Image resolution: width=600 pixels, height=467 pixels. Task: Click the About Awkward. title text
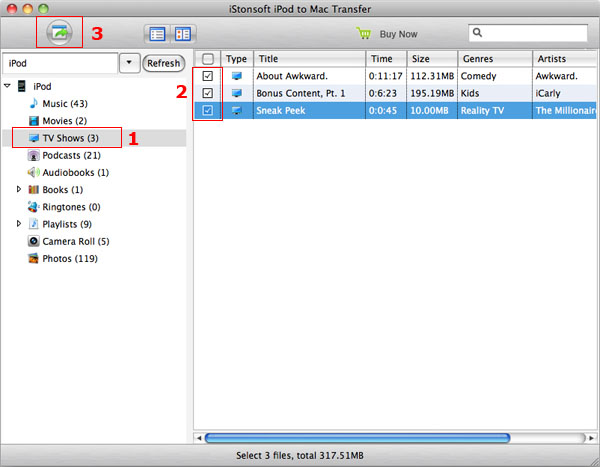pyautogui.click(x=292, y=76)
